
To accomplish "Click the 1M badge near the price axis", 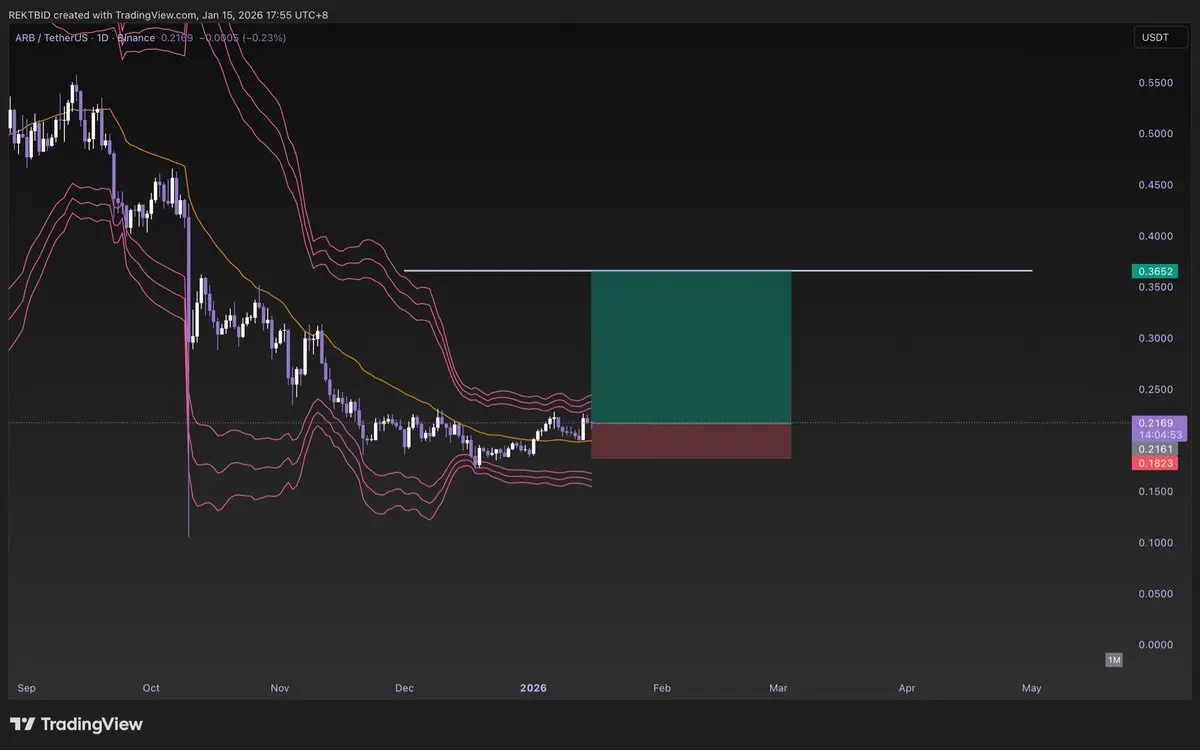I will coord(1114,660).
